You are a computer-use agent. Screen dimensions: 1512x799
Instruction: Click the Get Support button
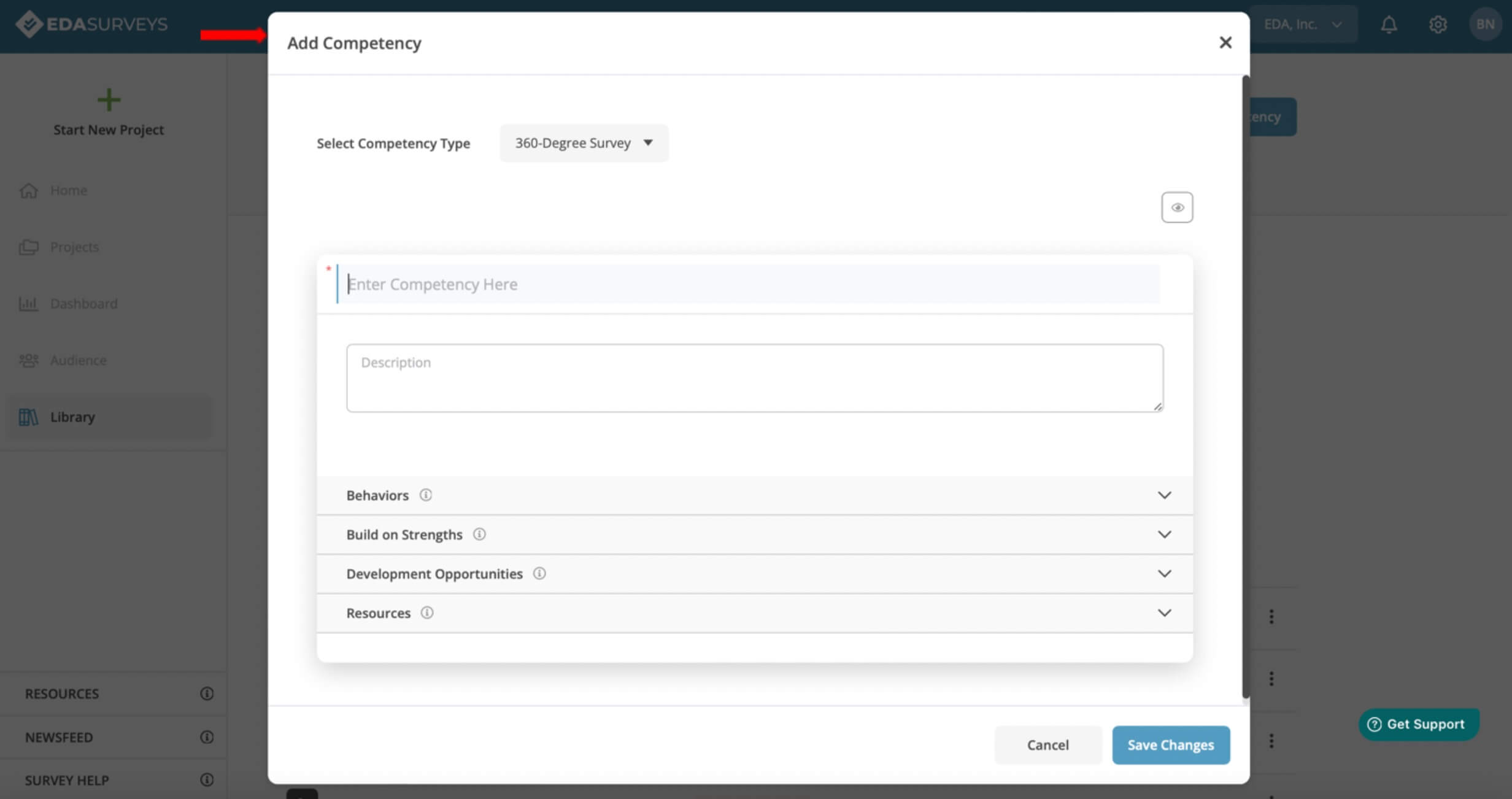click(1419, 724)
